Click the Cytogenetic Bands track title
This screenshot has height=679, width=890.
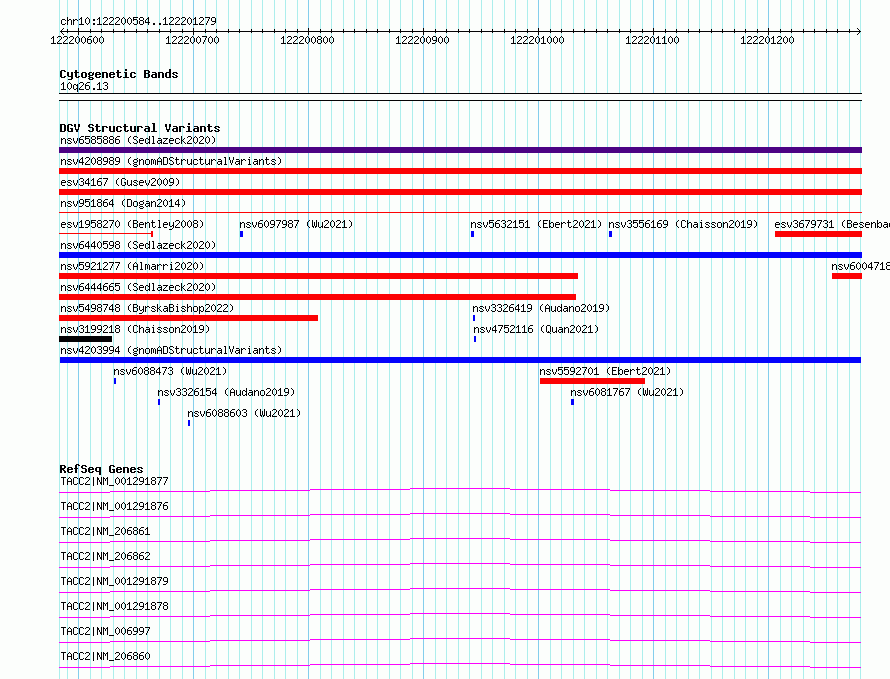tap(119, 74)
